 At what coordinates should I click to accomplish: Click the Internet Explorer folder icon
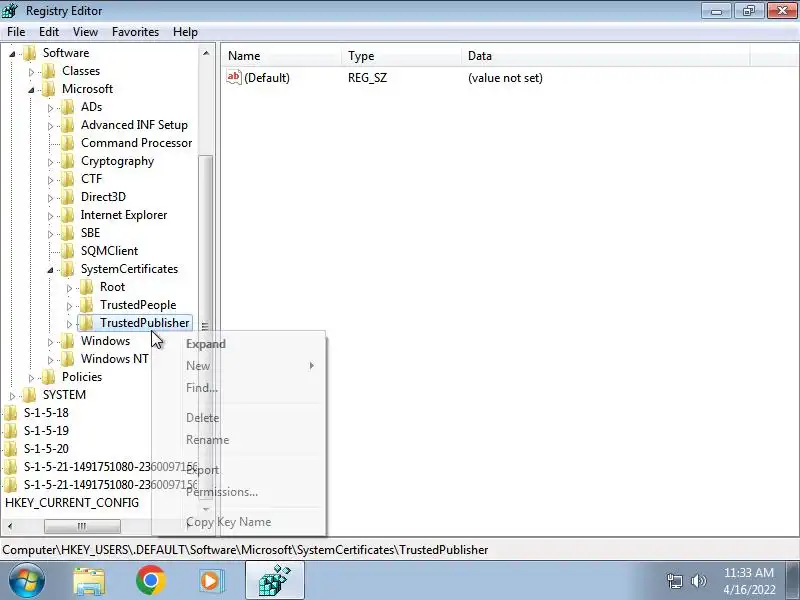click(68, 215)
